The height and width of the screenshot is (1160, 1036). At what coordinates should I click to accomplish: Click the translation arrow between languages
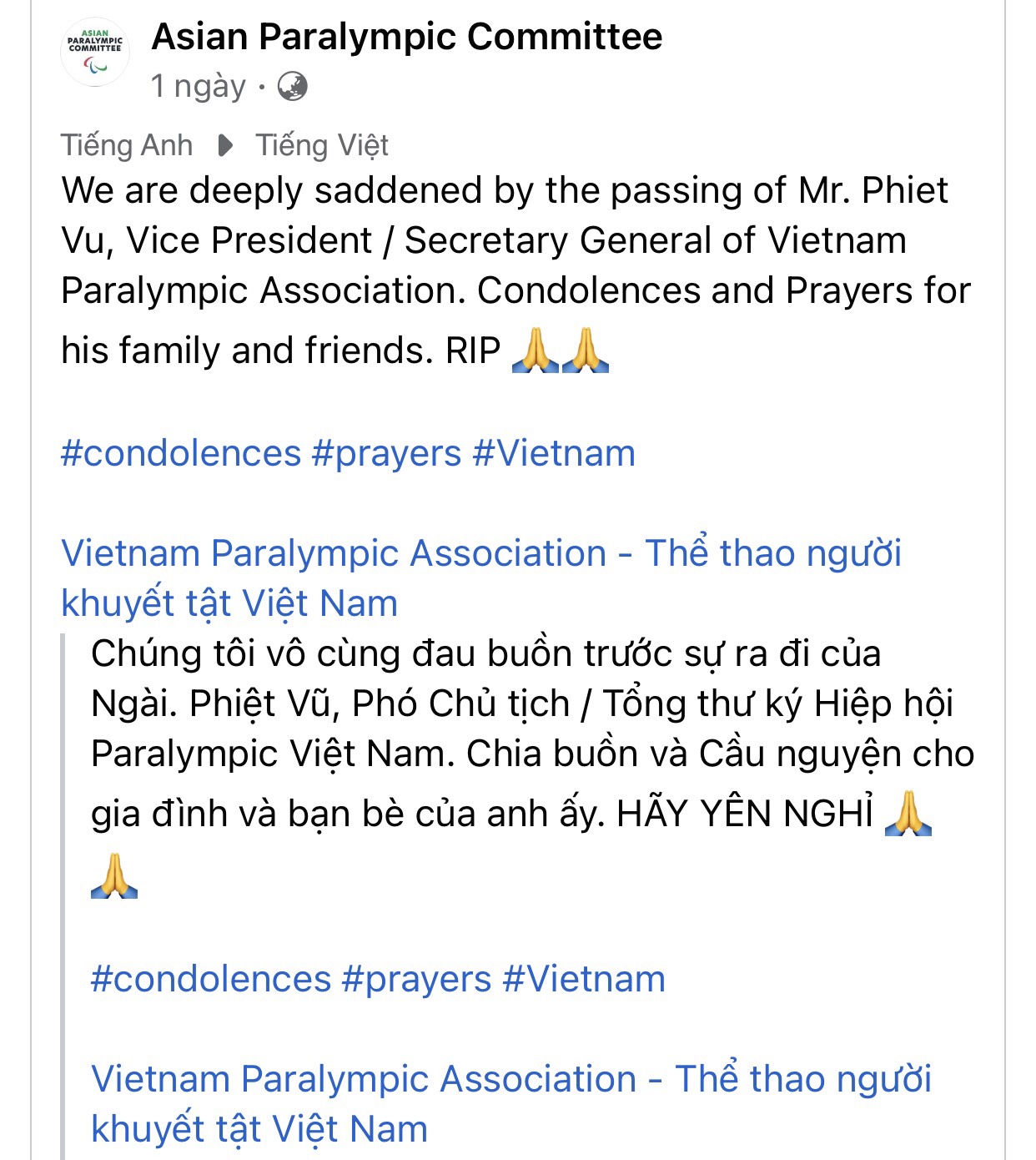point(224,145)
